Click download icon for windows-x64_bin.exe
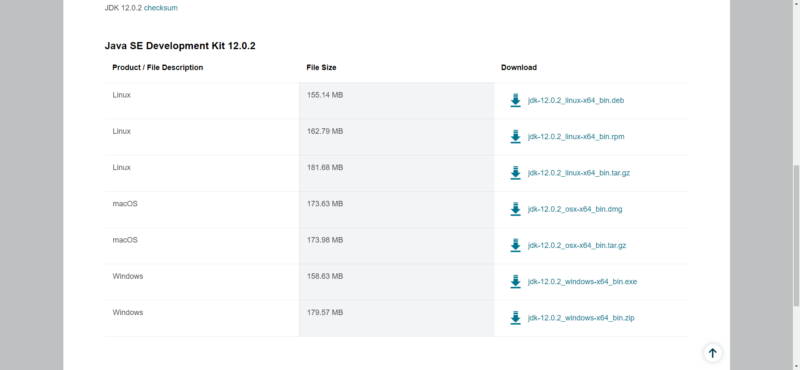 click(x=515, y=282)
